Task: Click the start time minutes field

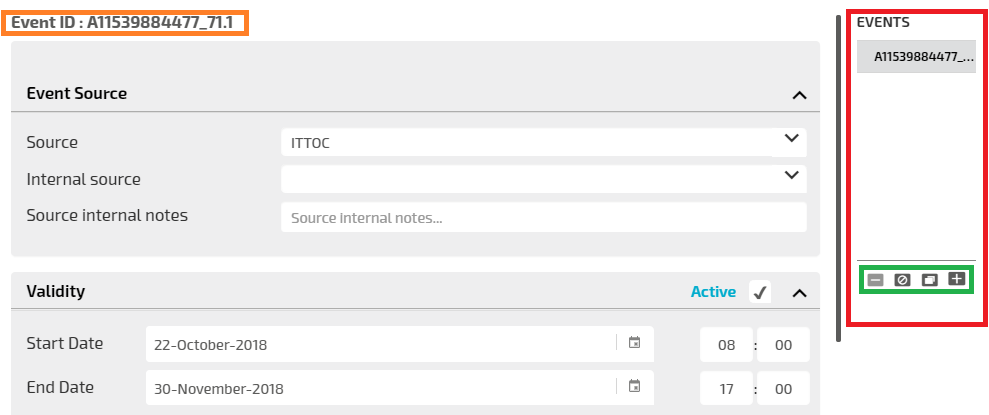Action: pos(784,345)
